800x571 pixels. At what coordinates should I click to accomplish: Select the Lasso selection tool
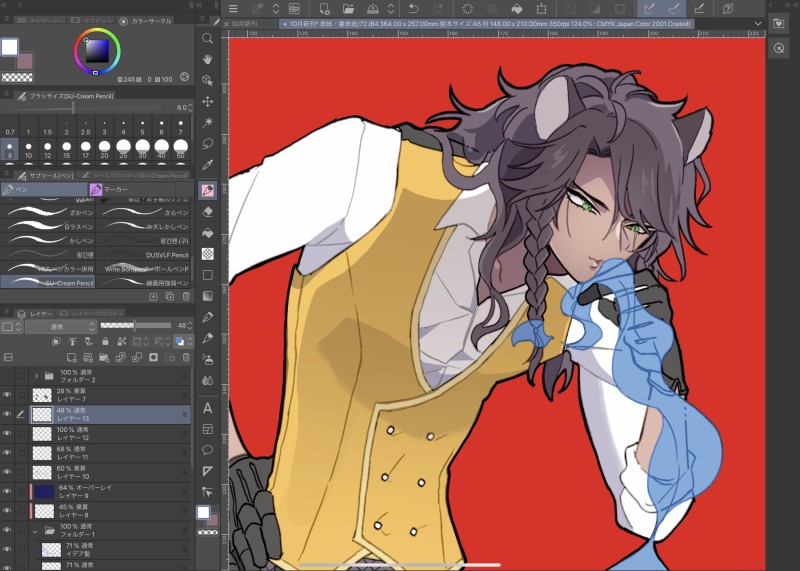[x=207, y=143]
